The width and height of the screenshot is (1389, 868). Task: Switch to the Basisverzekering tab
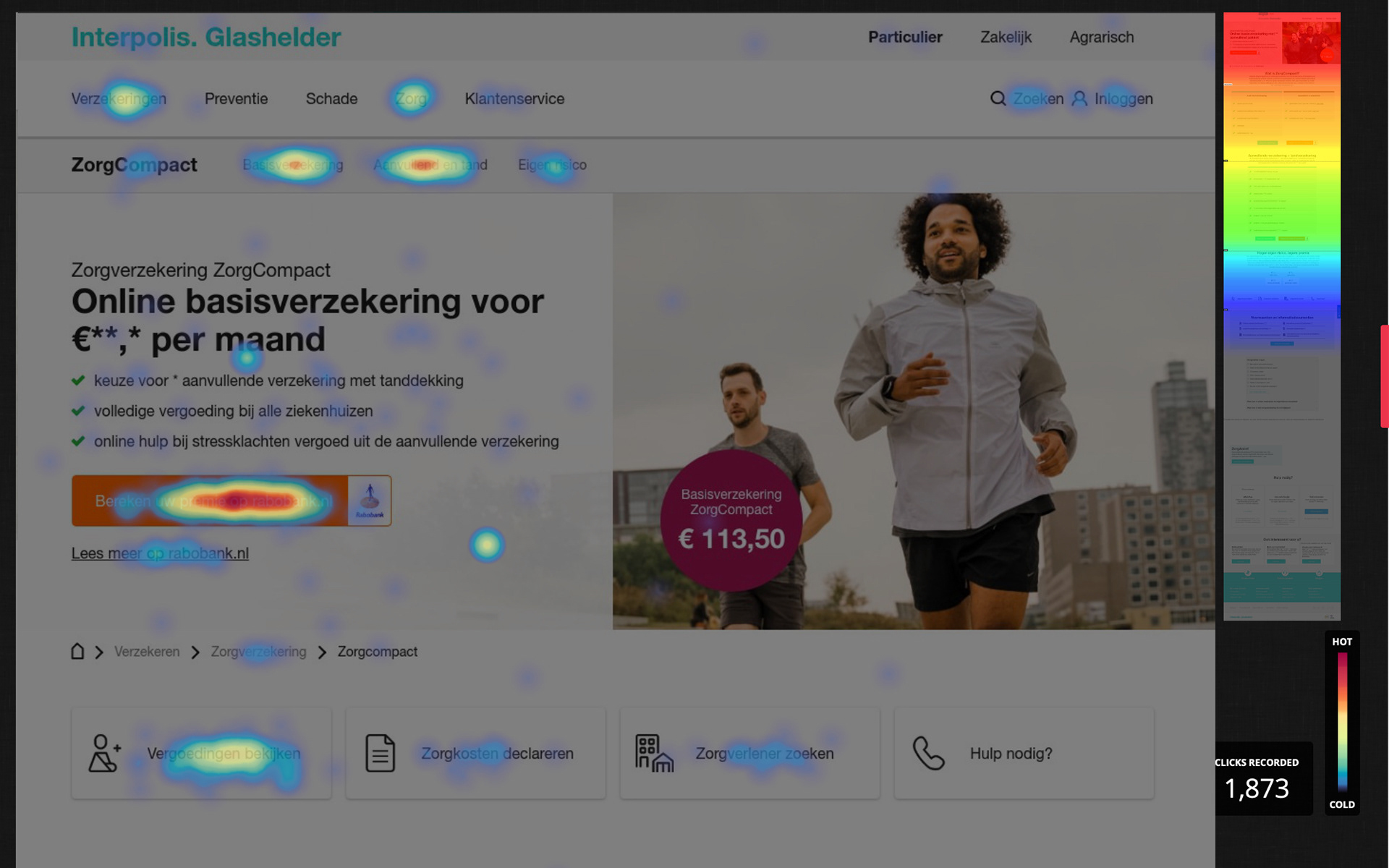point(293,165)
